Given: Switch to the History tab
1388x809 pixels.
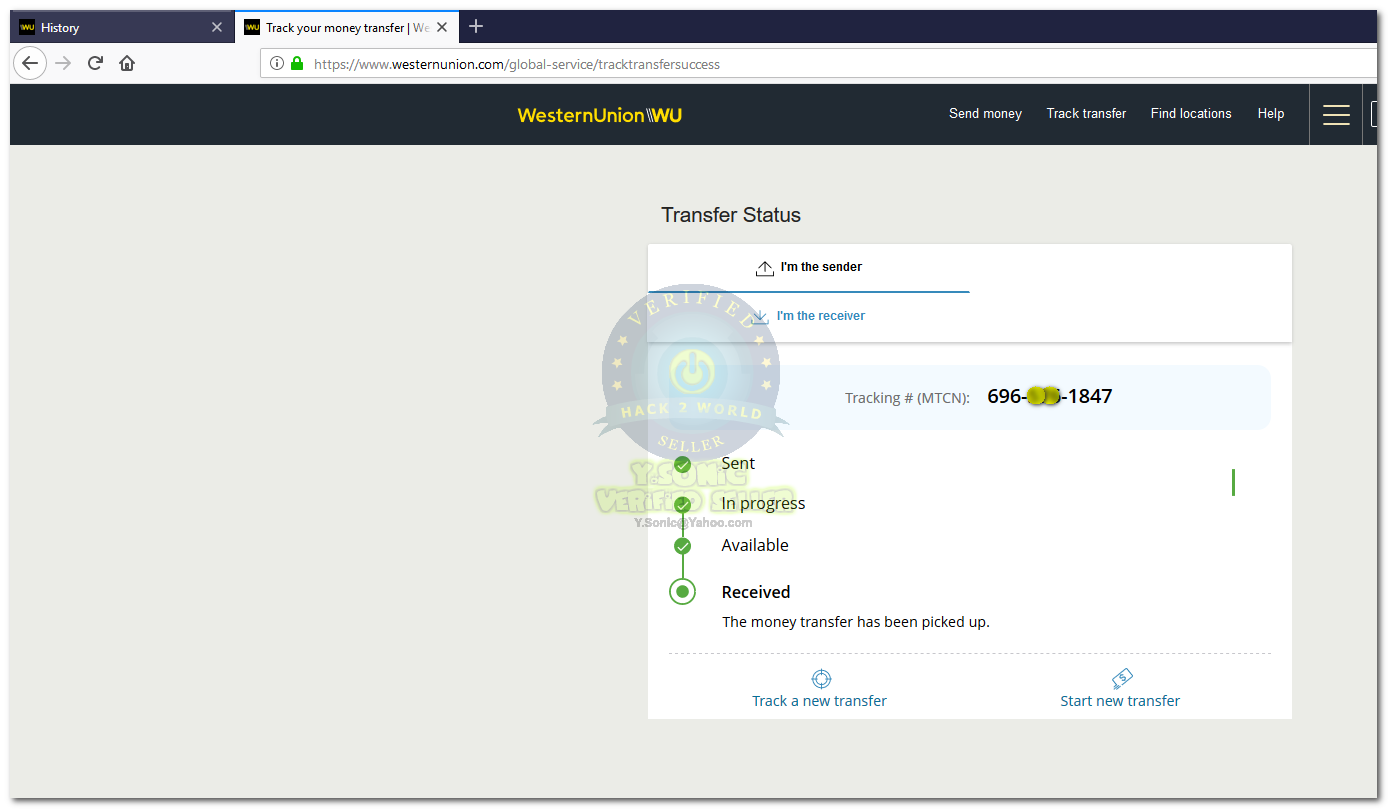Looking at the screenshot, I should click(122, 27).
